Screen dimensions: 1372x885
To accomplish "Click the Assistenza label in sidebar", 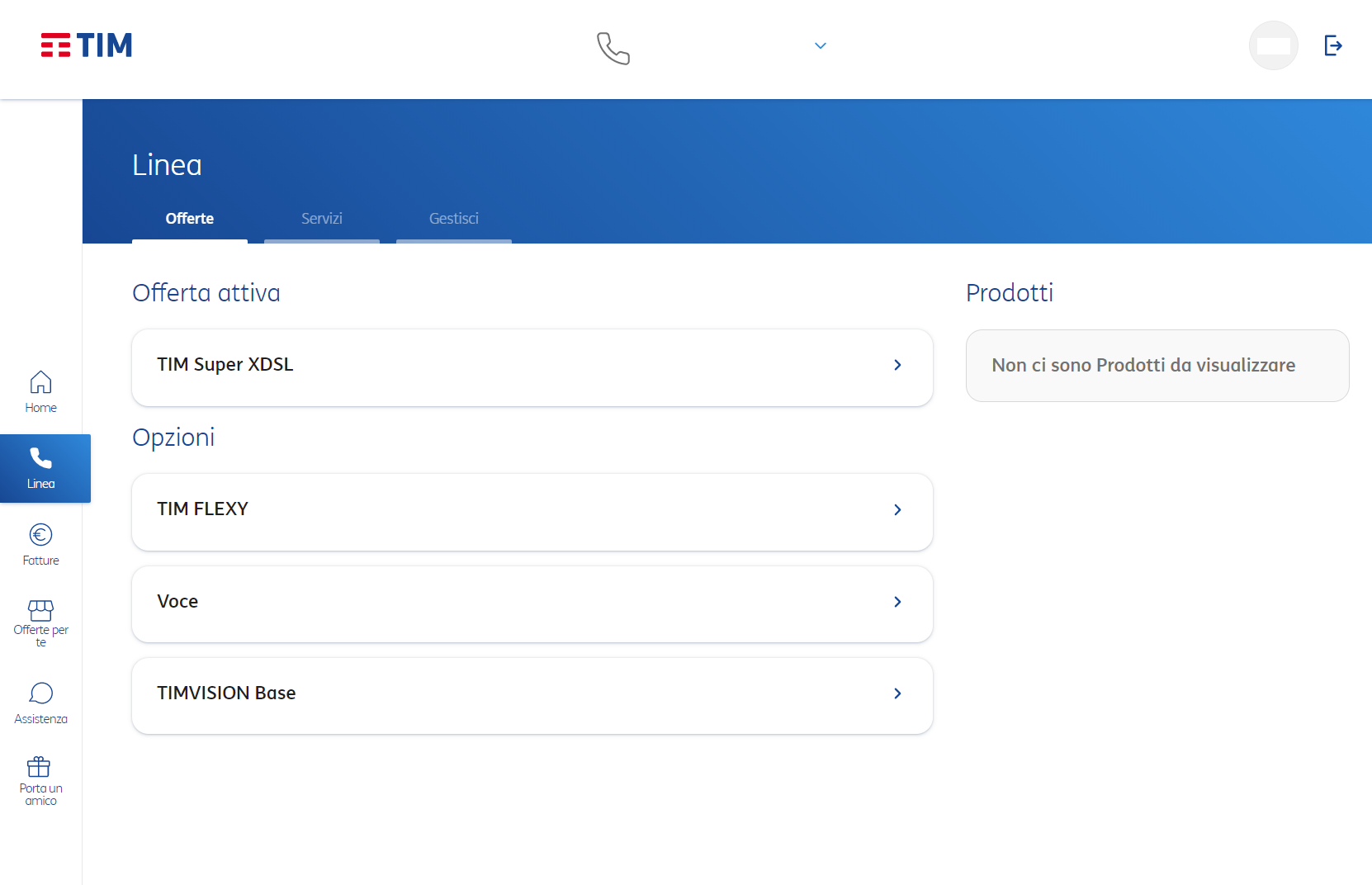I will tap(40, 719).
